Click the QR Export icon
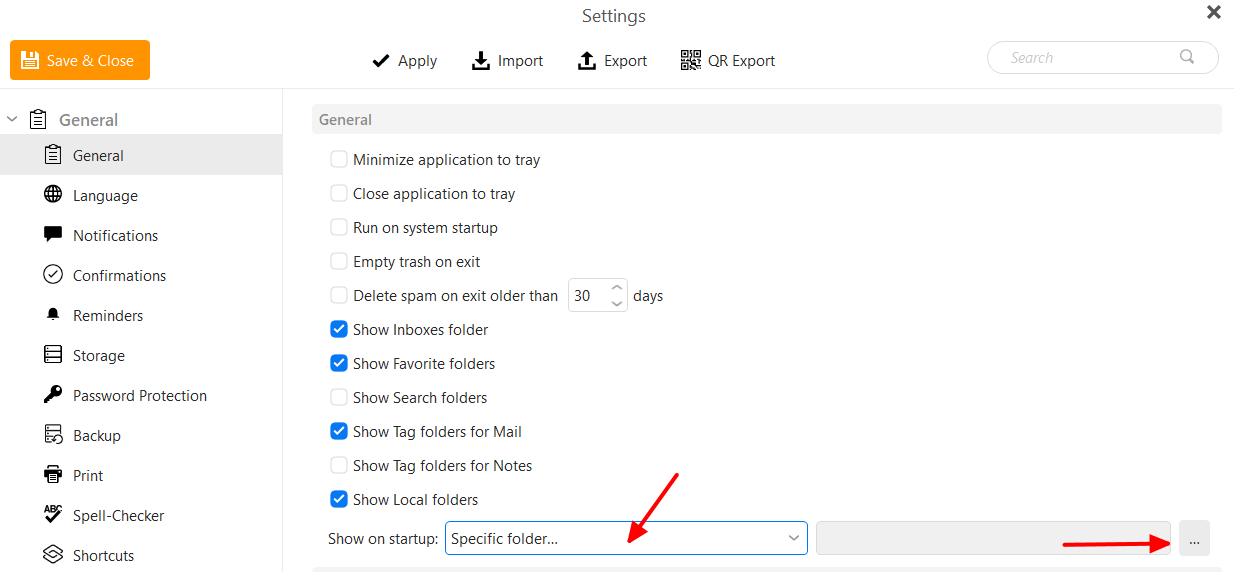This screenshot has height=572, width=1234. pyautogui.click(x=691, y=60)
